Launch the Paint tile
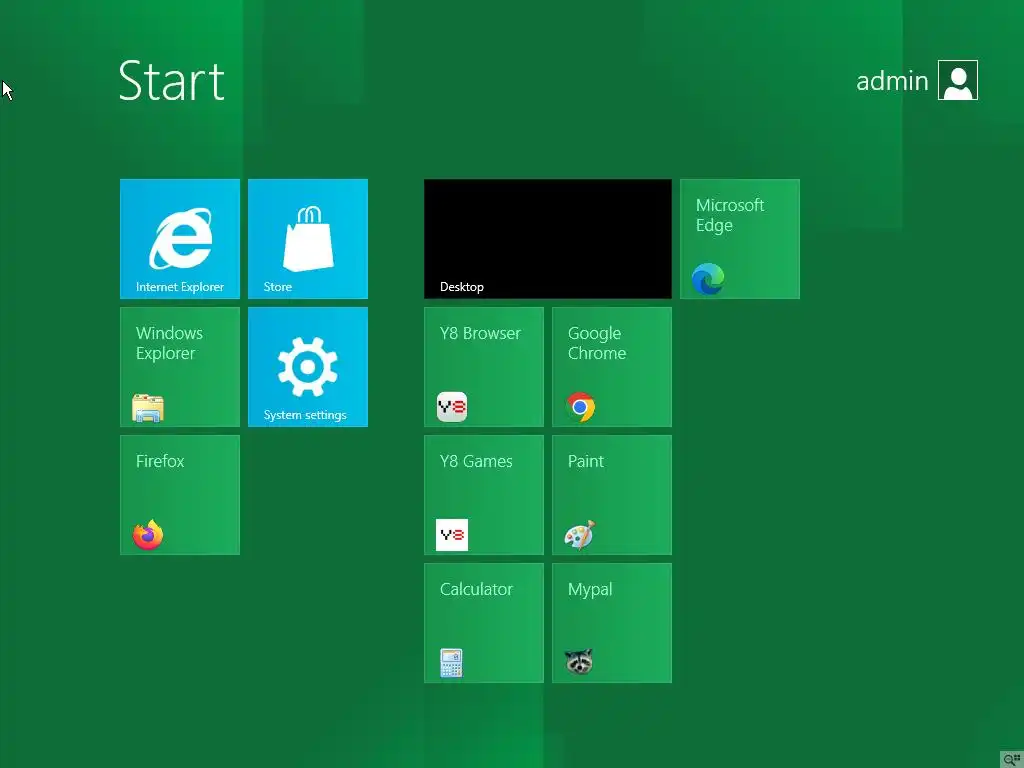This screenshot has width=1024, height=768. pos(611,494)
